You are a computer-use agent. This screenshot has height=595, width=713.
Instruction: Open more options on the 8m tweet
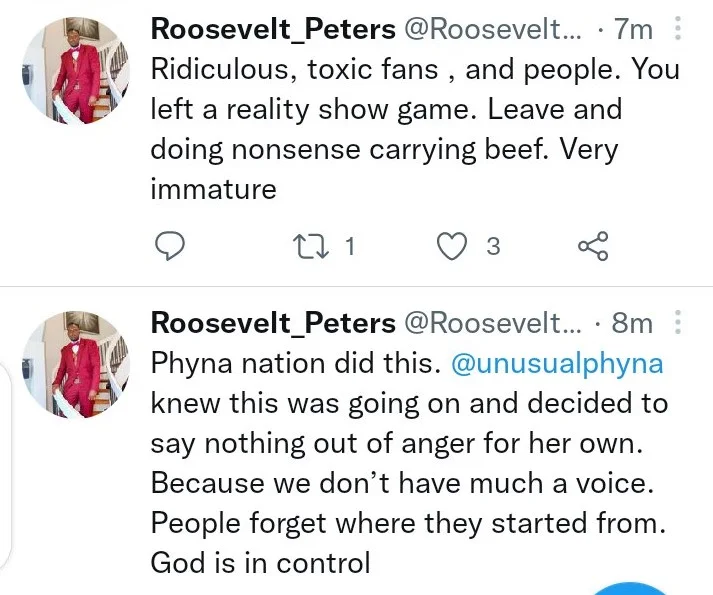(x=680, y=323)
